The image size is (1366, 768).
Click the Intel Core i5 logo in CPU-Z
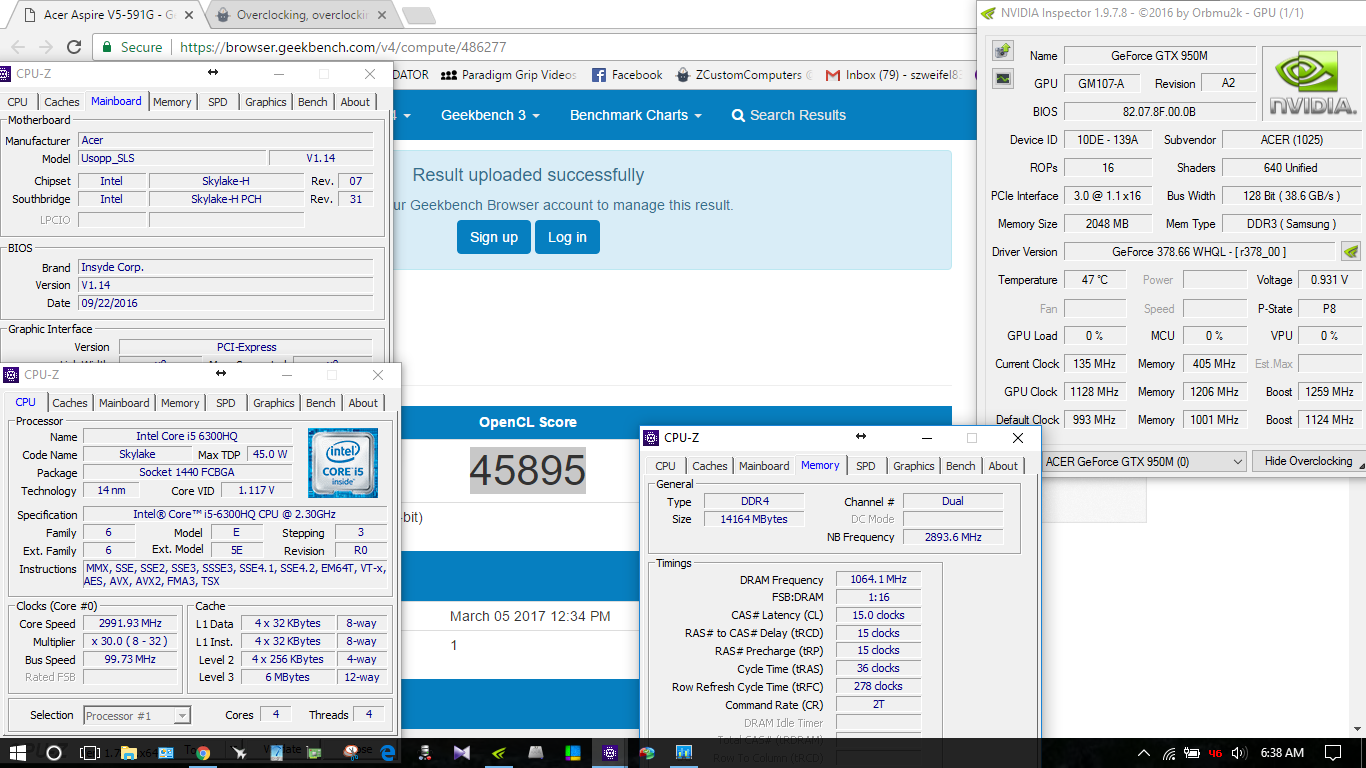pyautogui.click(x=343, y=463)
